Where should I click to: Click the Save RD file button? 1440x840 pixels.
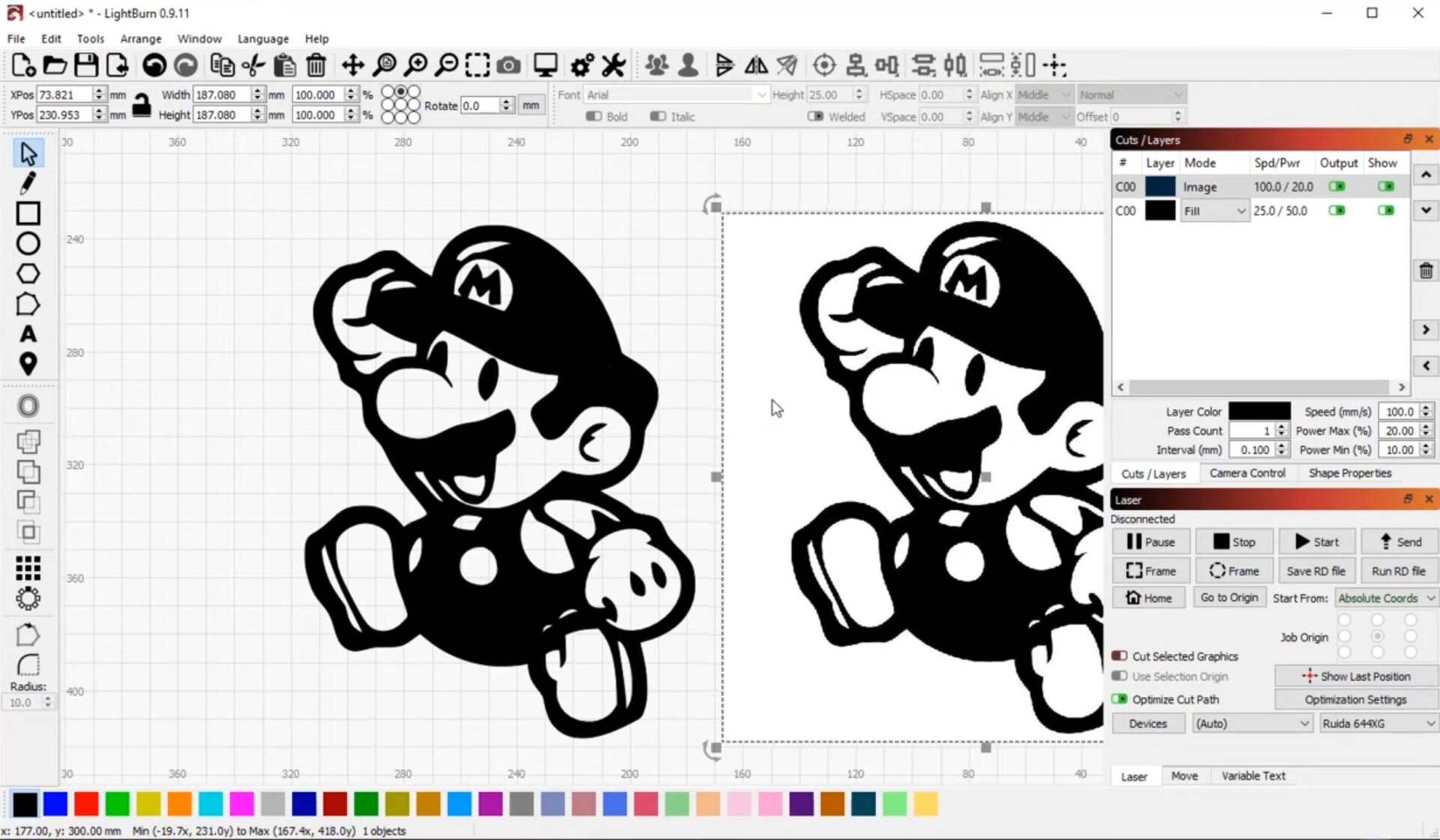1315,571
